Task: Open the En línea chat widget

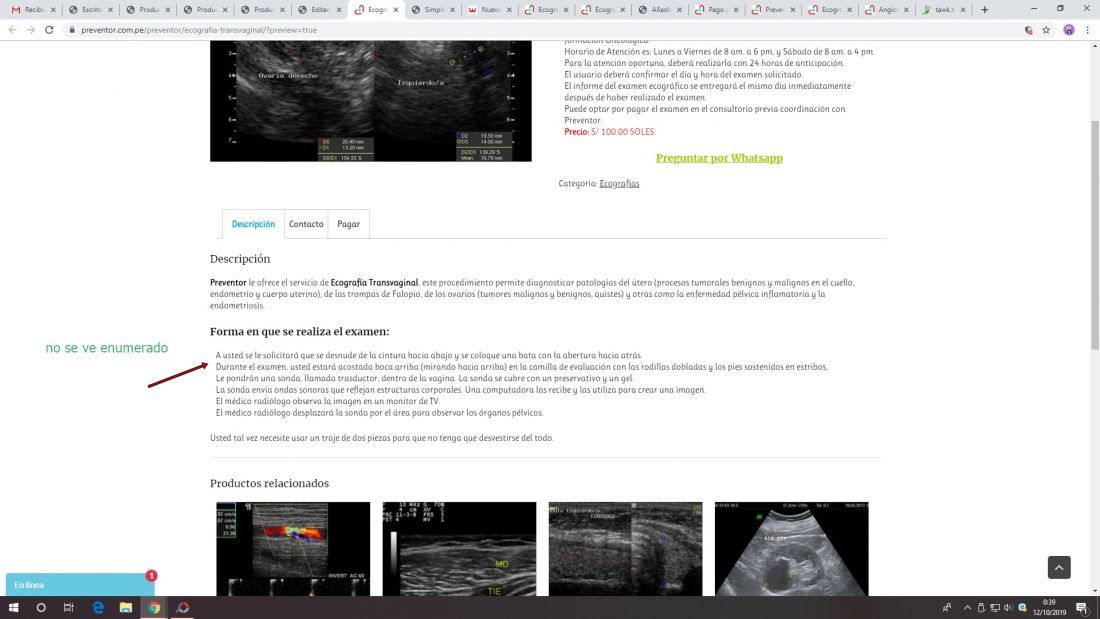Action: point(80,585)
